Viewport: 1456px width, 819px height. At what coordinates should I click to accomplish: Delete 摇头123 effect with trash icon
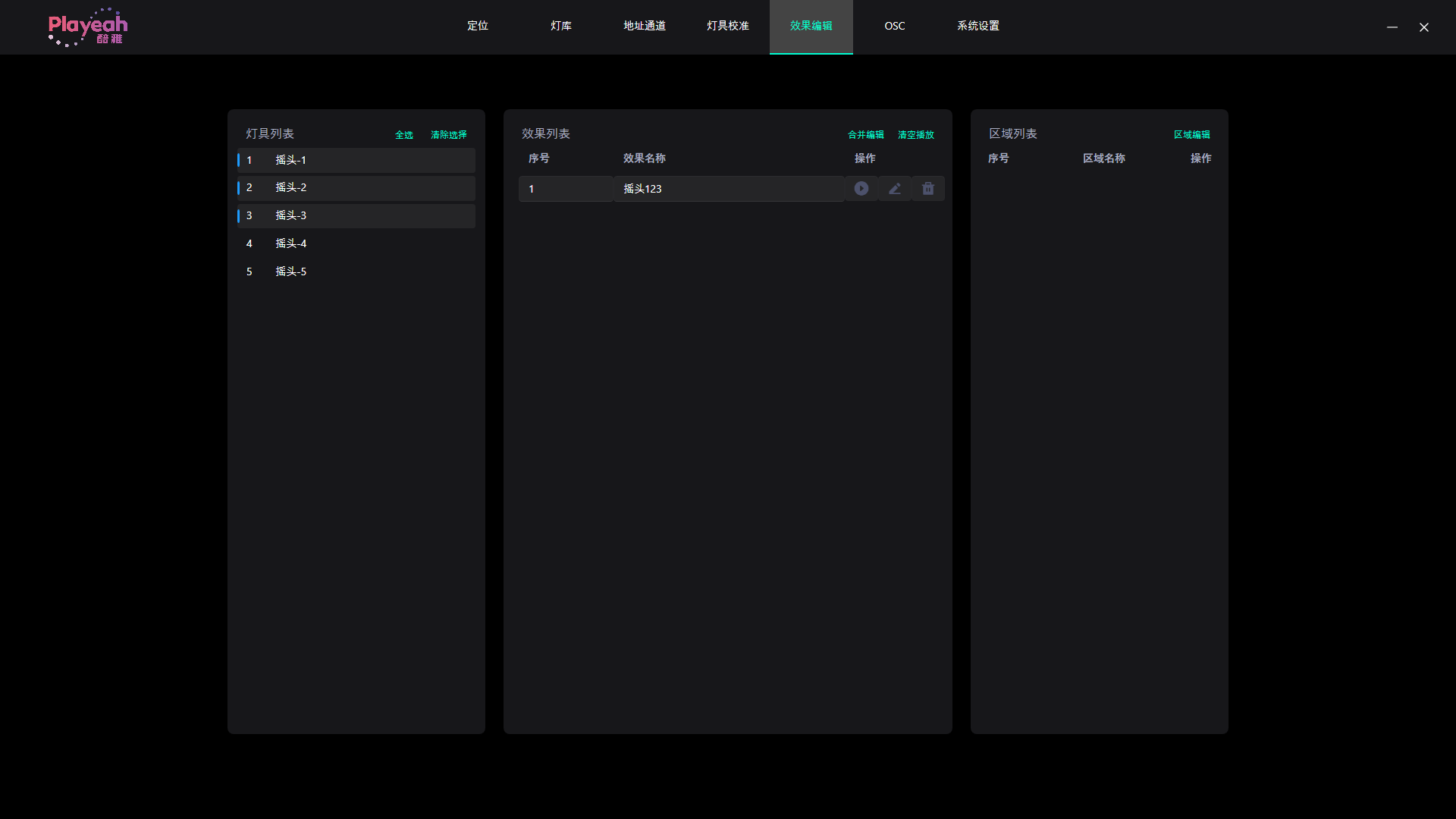tap(928, 189)
